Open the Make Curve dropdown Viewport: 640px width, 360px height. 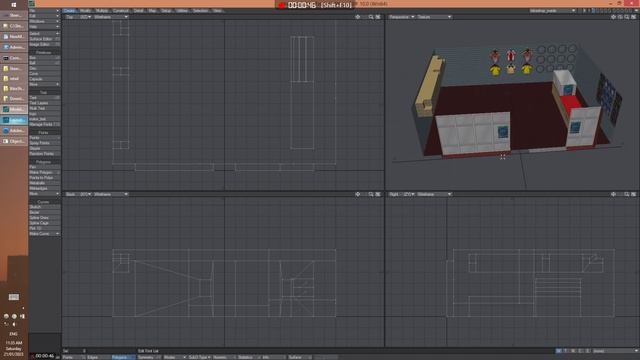44,234
